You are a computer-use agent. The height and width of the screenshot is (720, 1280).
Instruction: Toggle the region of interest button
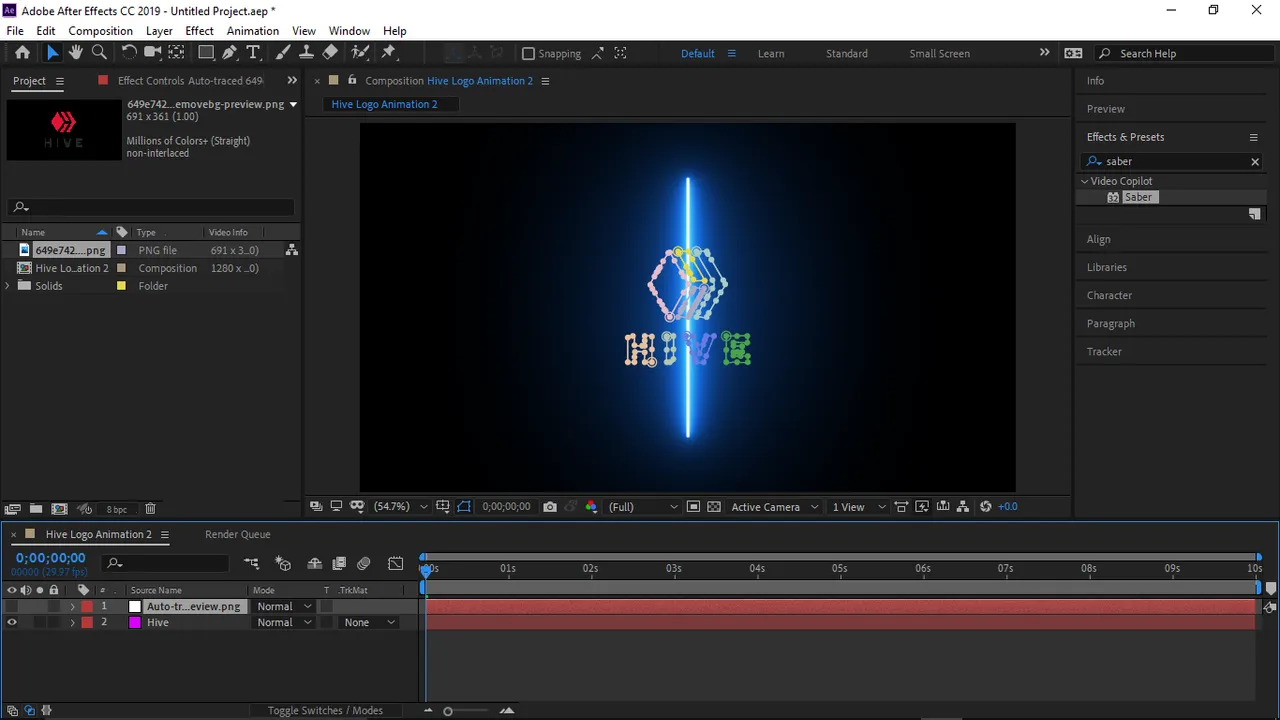point(693,507)
